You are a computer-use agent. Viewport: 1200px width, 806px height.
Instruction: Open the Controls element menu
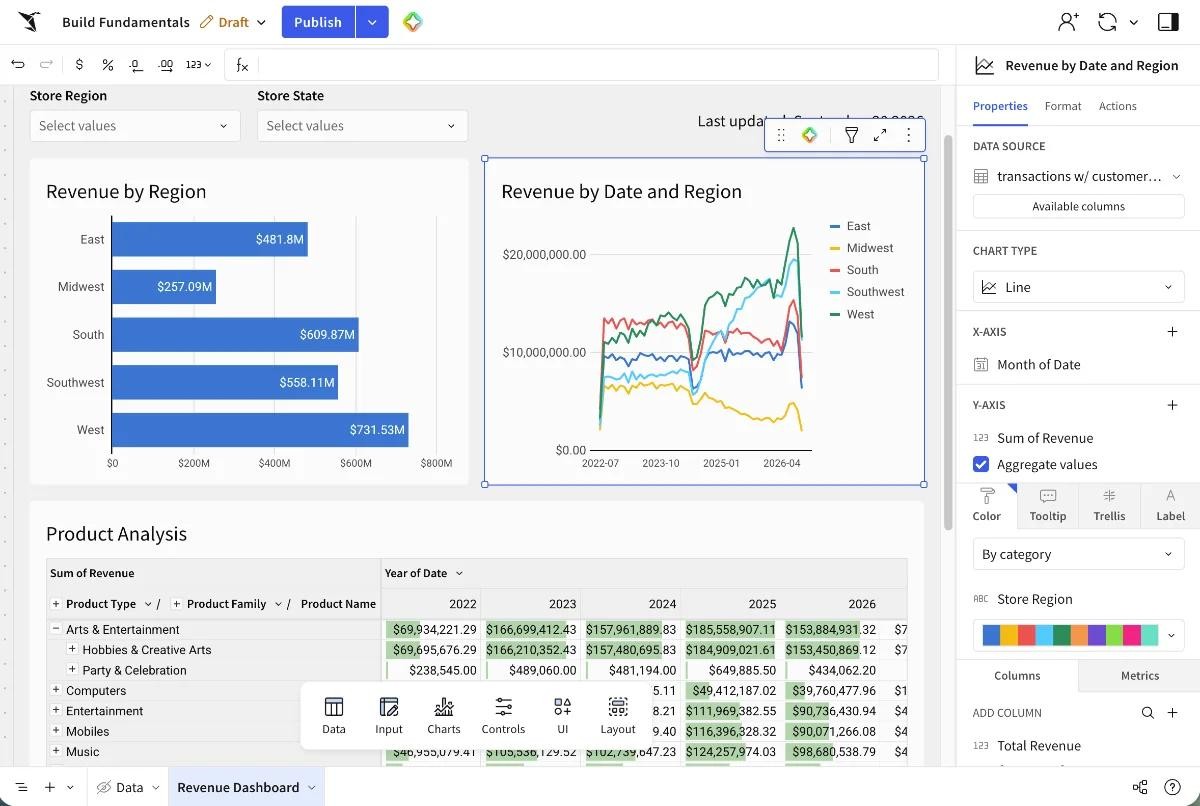click(503, 716)
